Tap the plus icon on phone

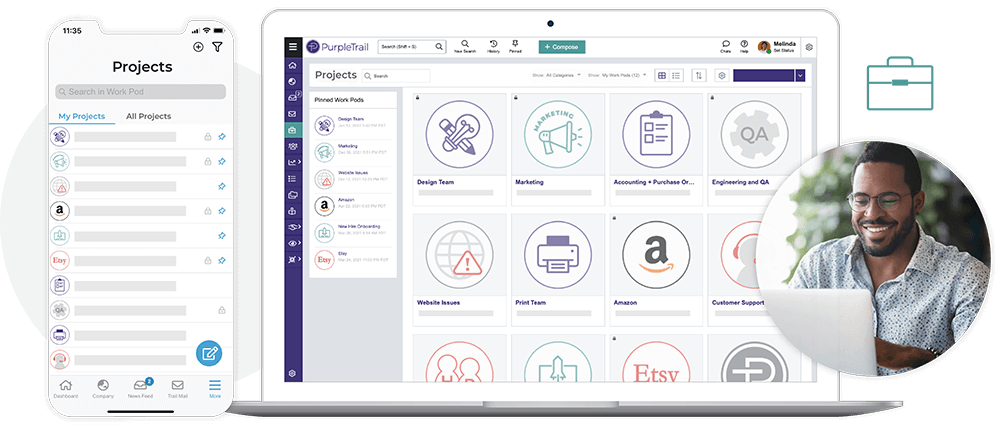pos(198,47)
